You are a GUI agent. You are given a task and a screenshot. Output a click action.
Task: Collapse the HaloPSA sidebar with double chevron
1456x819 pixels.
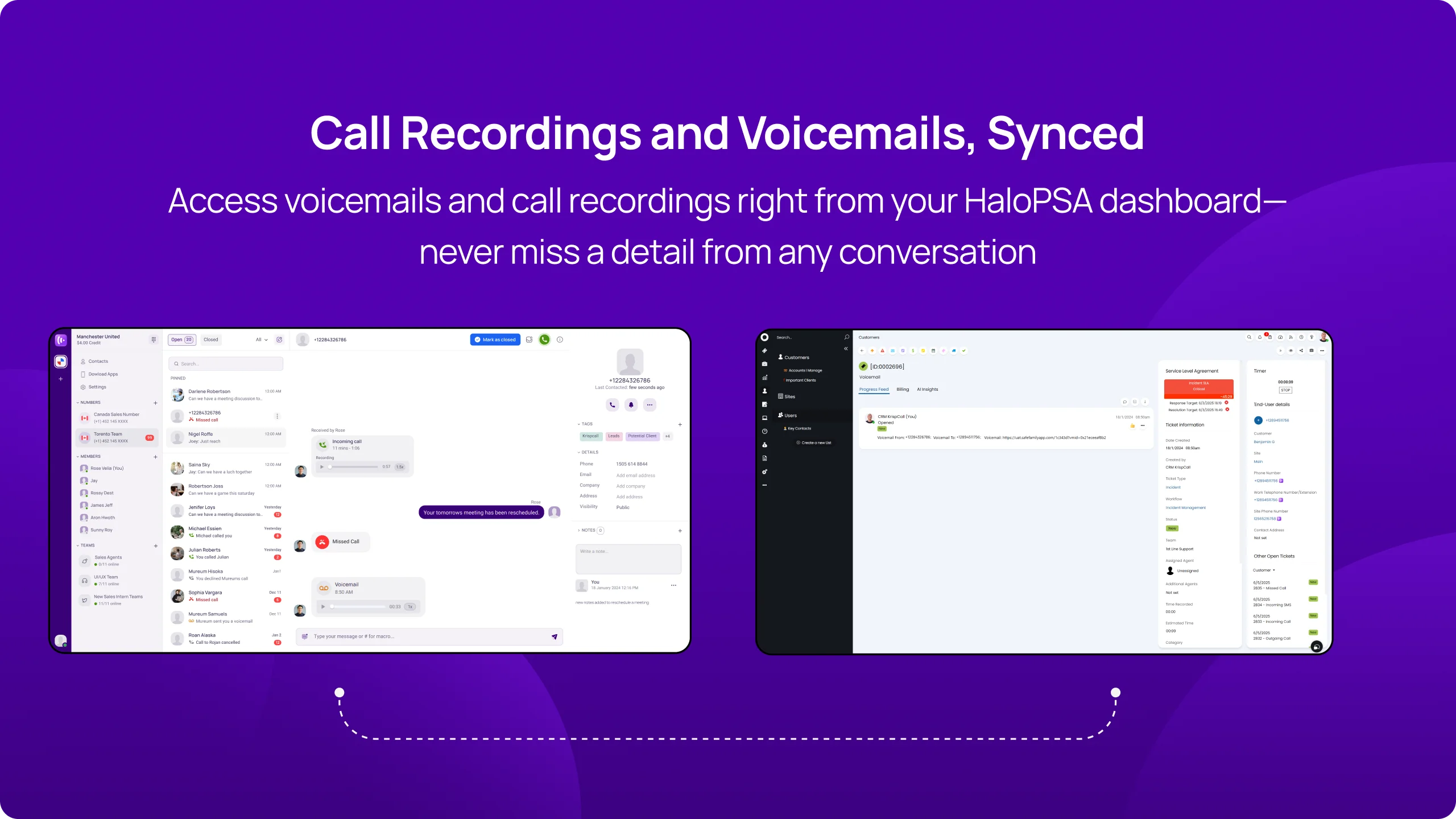[x=846, y=349]
